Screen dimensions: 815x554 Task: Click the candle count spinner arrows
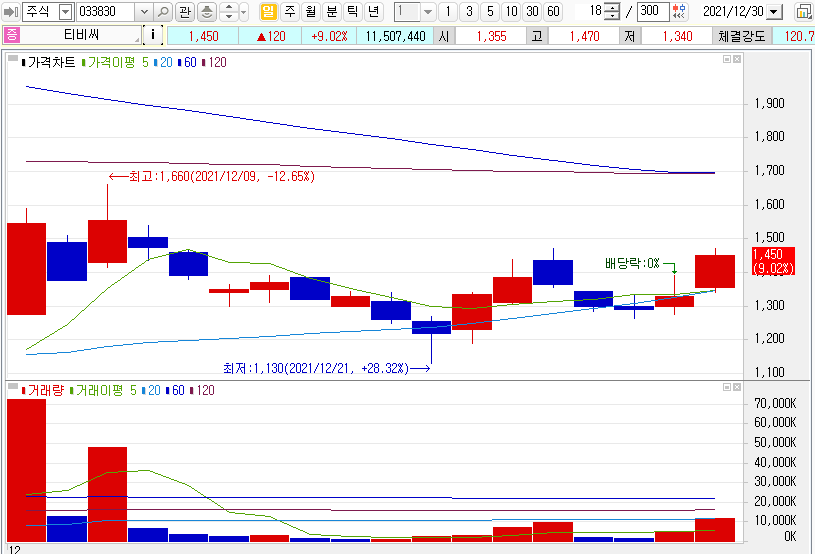pyautogui.click(x=612, y=12)
